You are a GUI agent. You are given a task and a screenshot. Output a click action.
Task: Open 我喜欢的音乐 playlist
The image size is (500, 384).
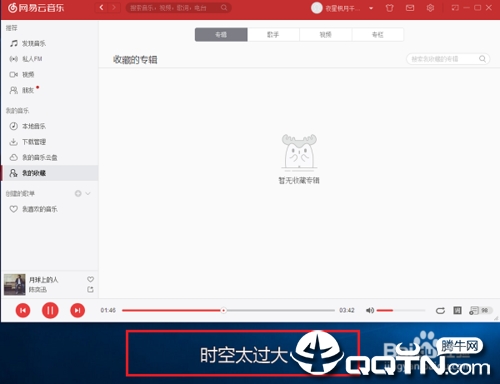[x=49, y=209]
